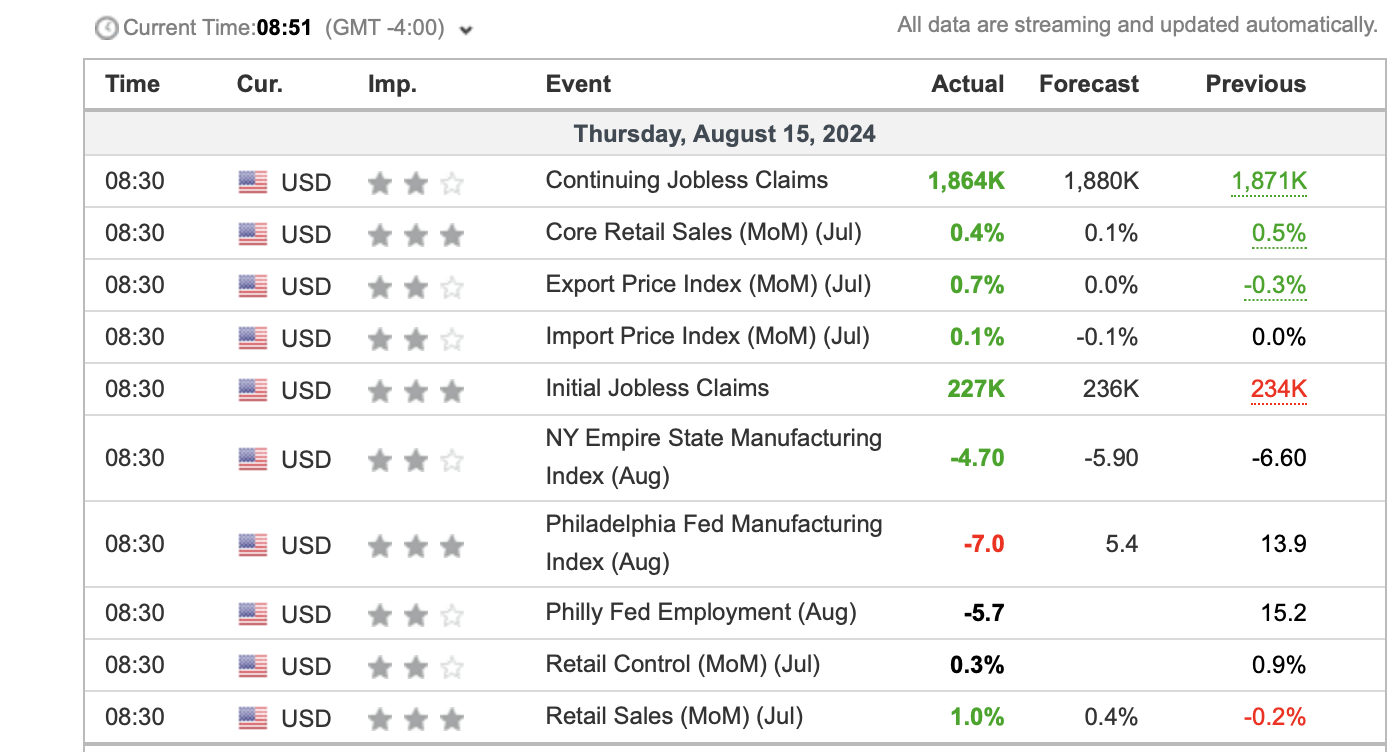Click importance stars for Retail Control row
1392x752 pixels.
[415, 666]
